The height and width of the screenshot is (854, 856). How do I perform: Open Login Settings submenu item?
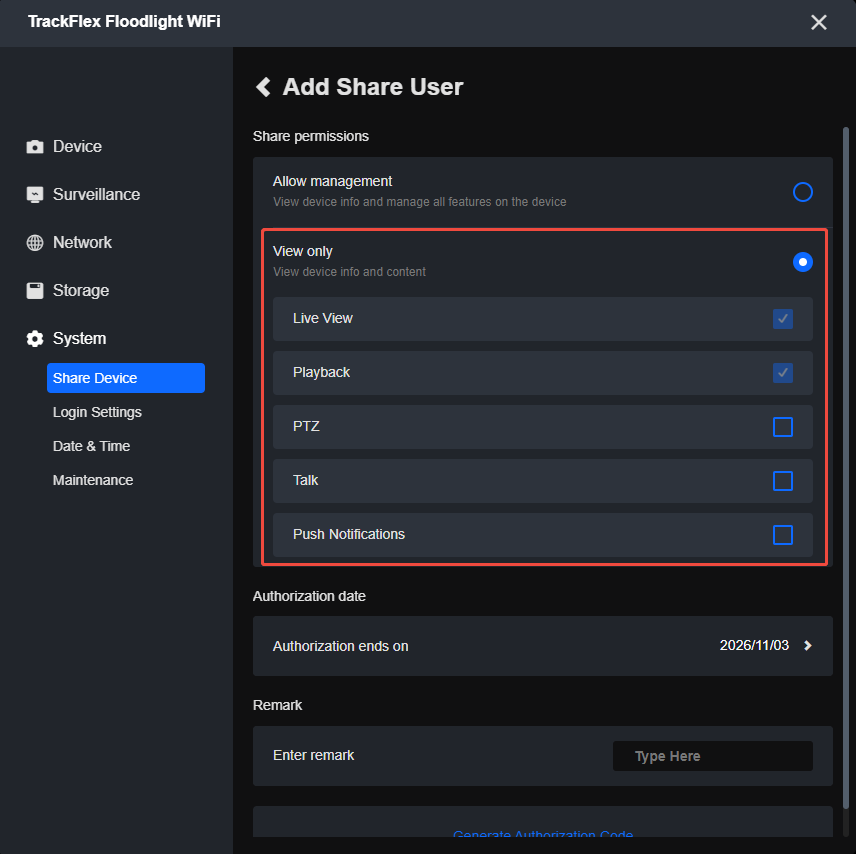point(97,412)
